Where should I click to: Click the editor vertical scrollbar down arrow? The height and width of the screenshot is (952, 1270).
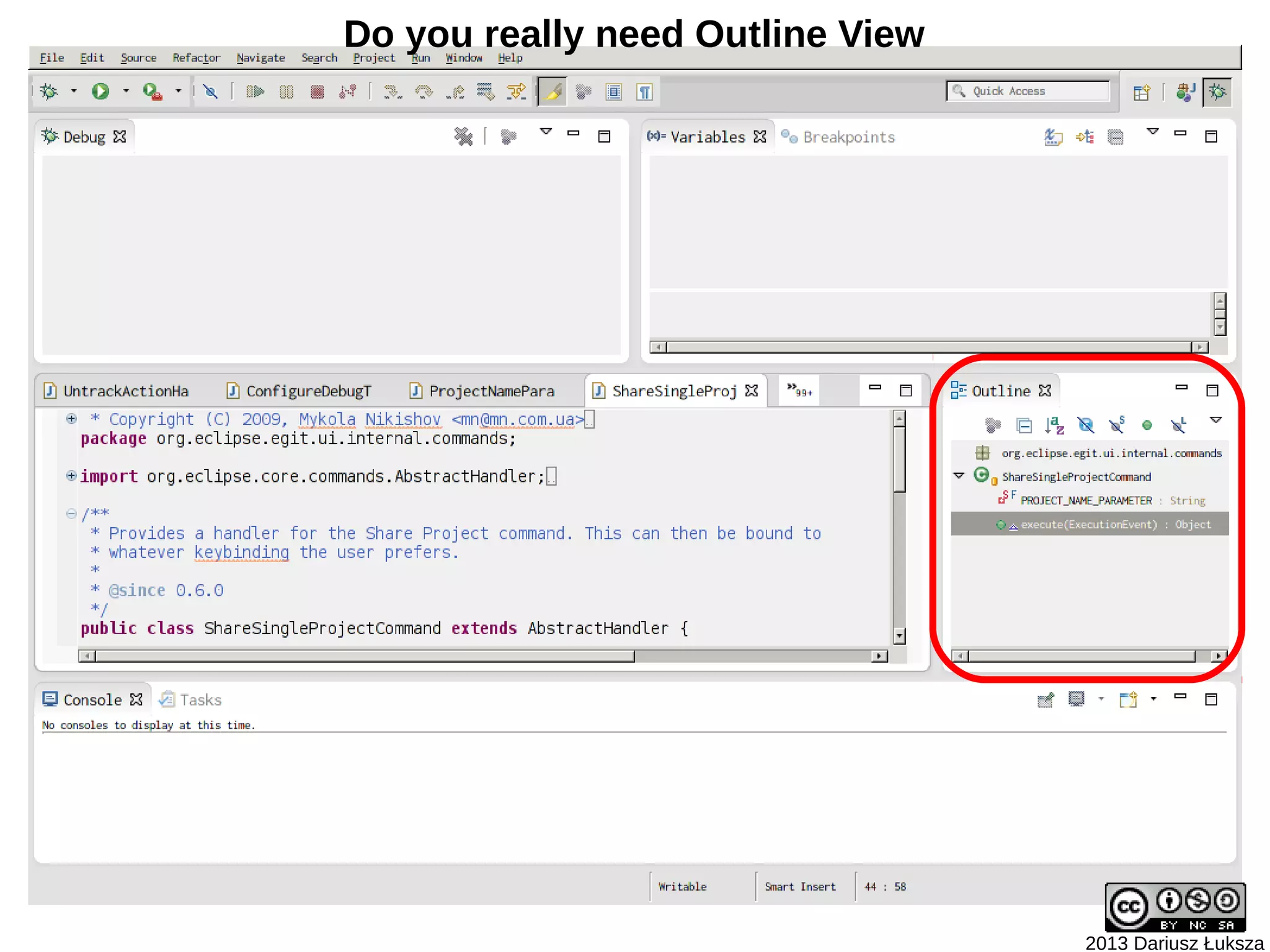tap(899, 636)
